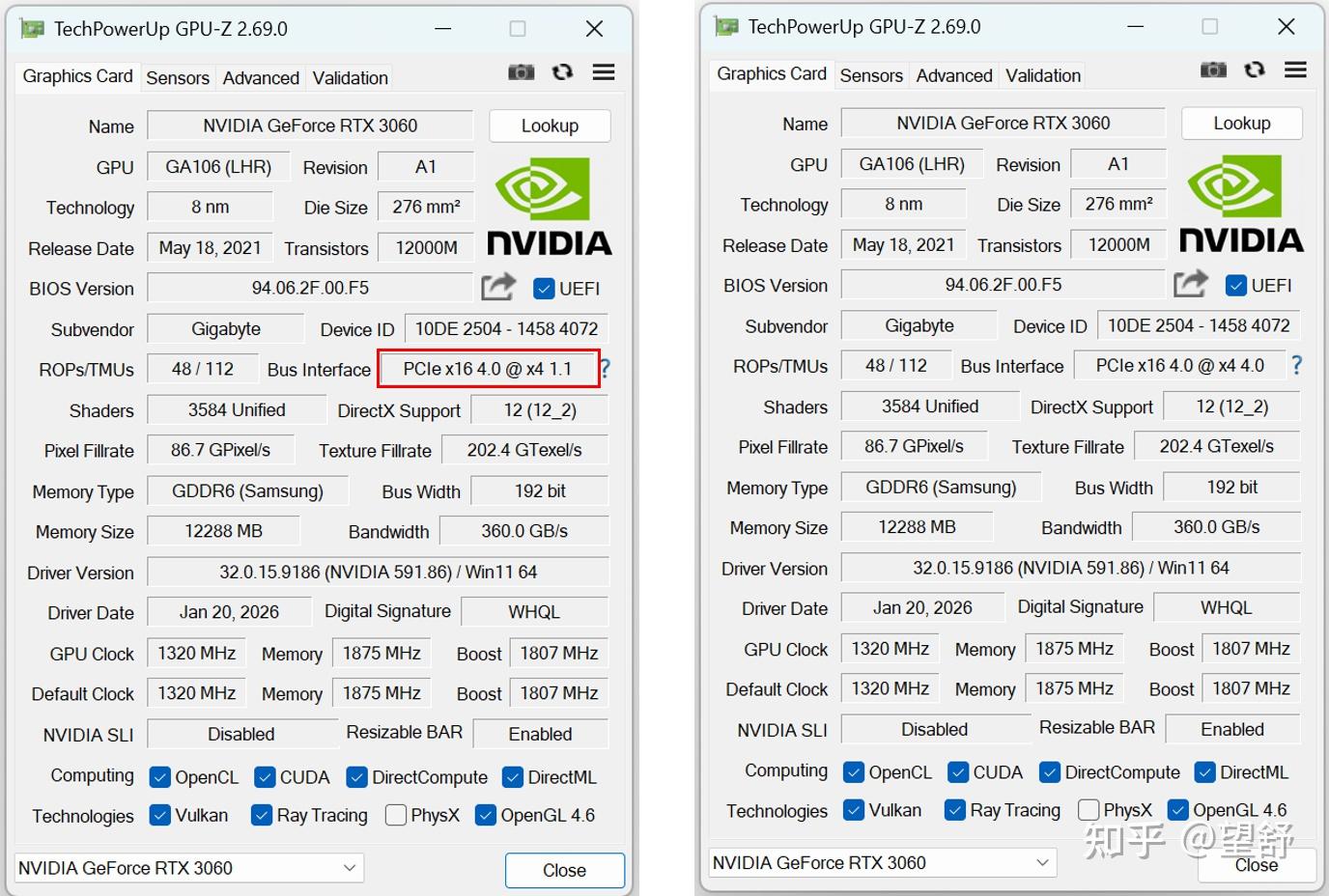Toggle DirectCompute checkbox in right window
The image size is (1329, 896).
tap(1050, 772)
